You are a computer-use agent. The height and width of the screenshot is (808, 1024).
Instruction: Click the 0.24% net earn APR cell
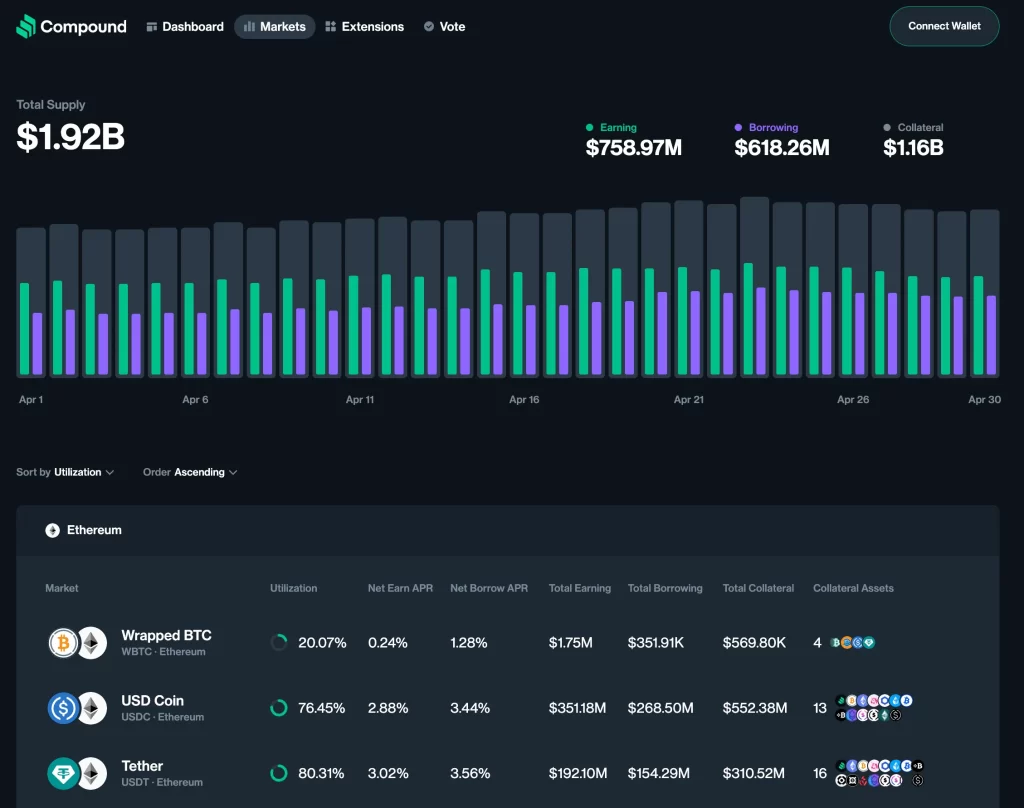click(387, 643)
